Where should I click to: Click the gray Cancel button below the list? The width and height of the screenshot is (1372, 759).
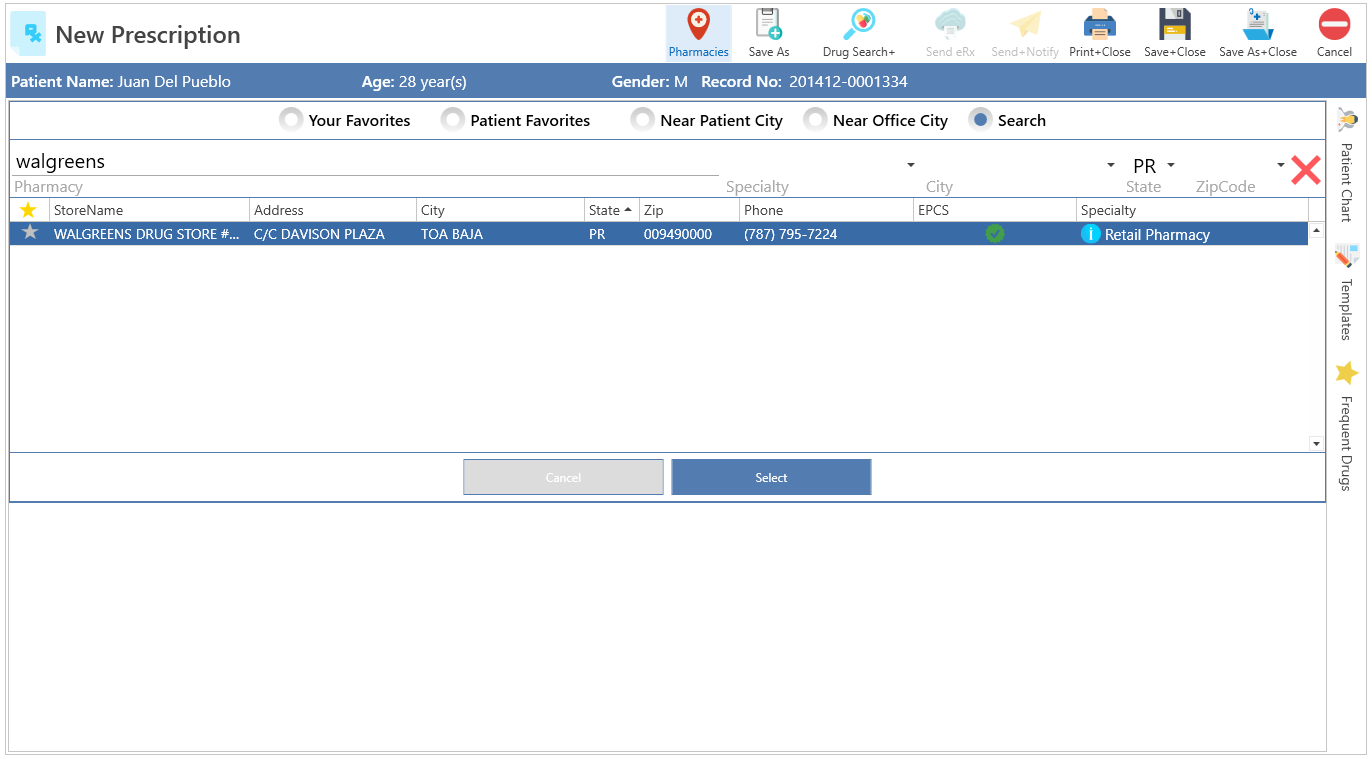(563, 477)
